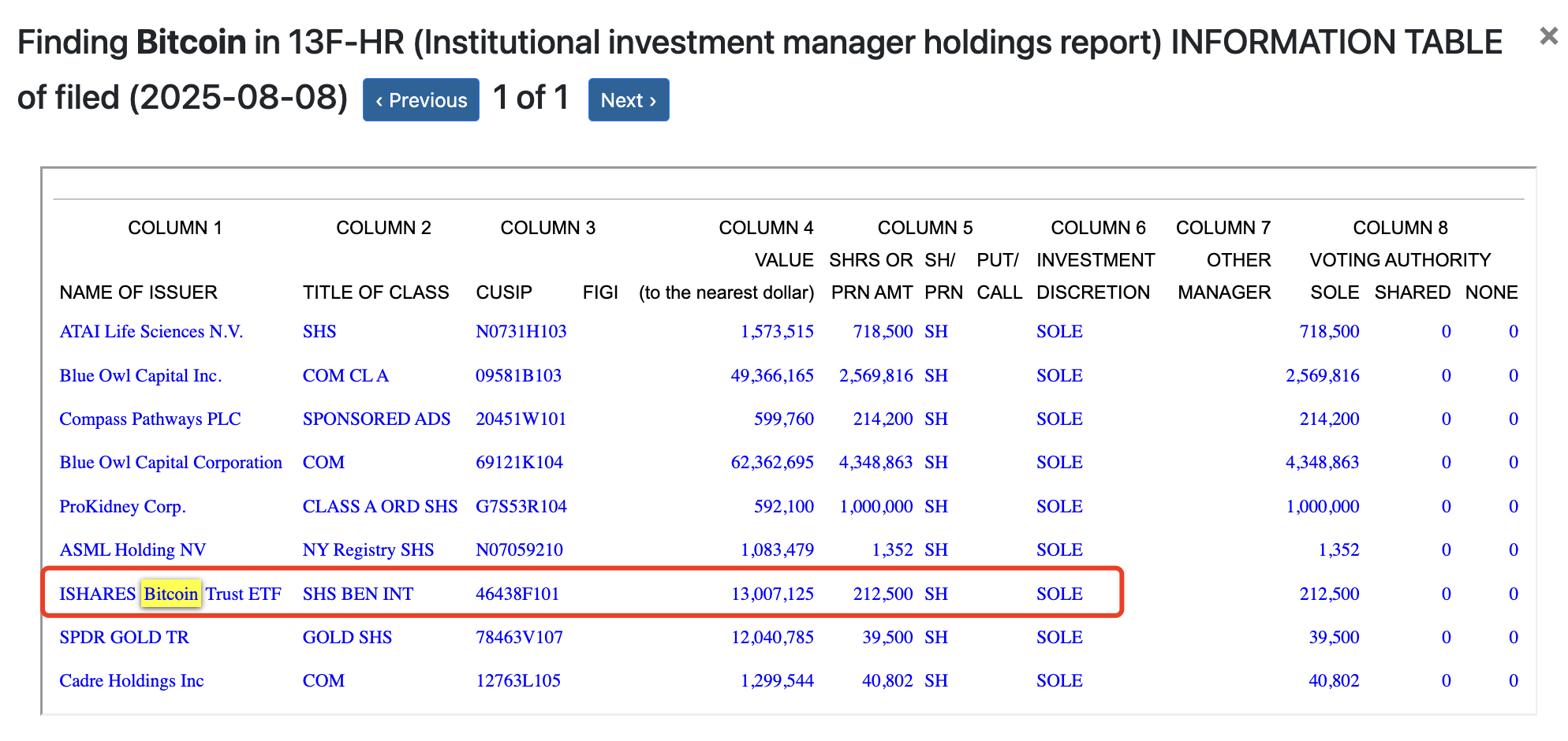The image size is (1568, 741).
Task: Click value 1,299,544 for Cadre Holdings
Action: click(777, 680)
